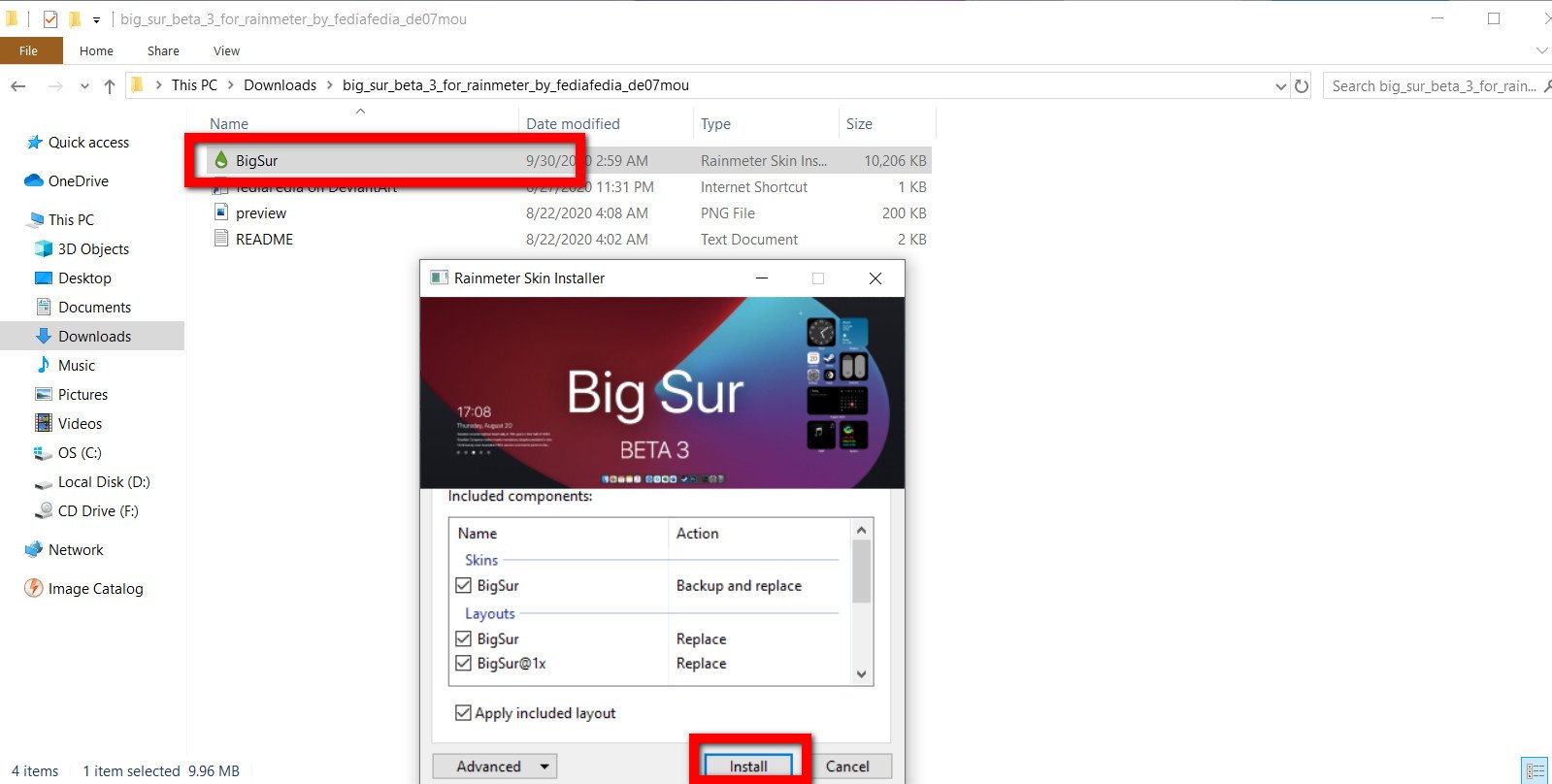Viewport: 1552px width, 784px height.
Task: Click the Cancel button in installer
Action: point(847,766)
